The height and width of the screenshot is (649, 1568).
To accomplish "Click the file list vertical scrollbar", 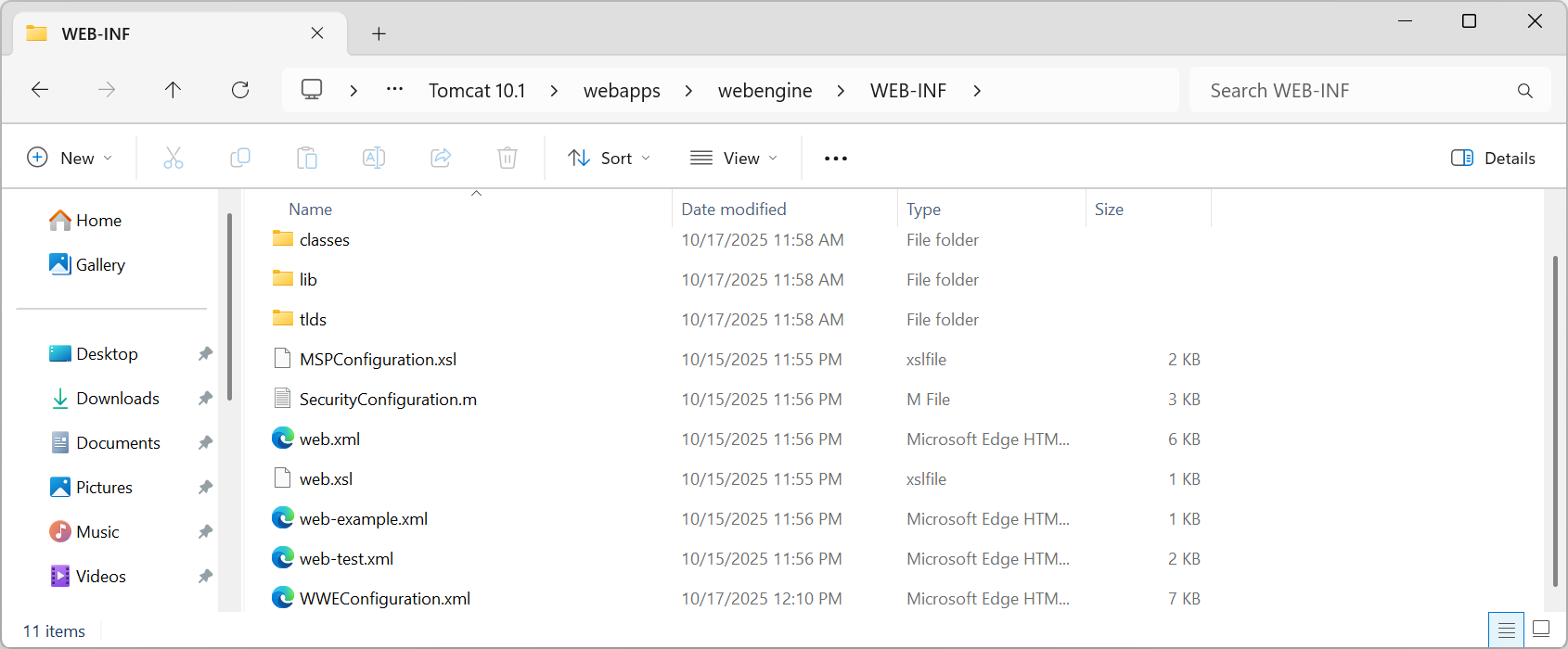I will pyautogui.click(x=1555, y=417).
